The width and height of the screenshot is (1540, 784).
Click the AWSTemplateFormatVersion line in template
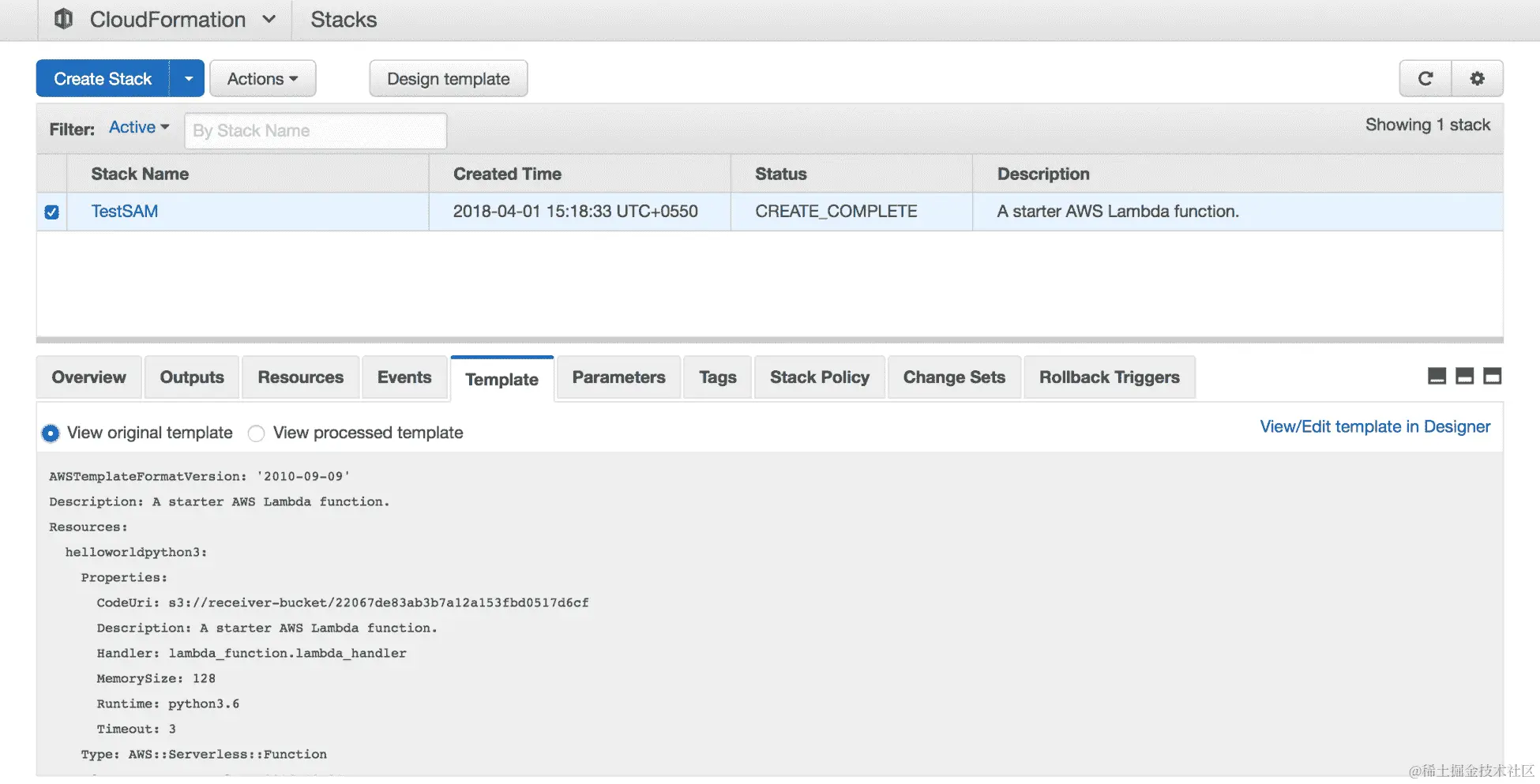(x=199, y=476)
